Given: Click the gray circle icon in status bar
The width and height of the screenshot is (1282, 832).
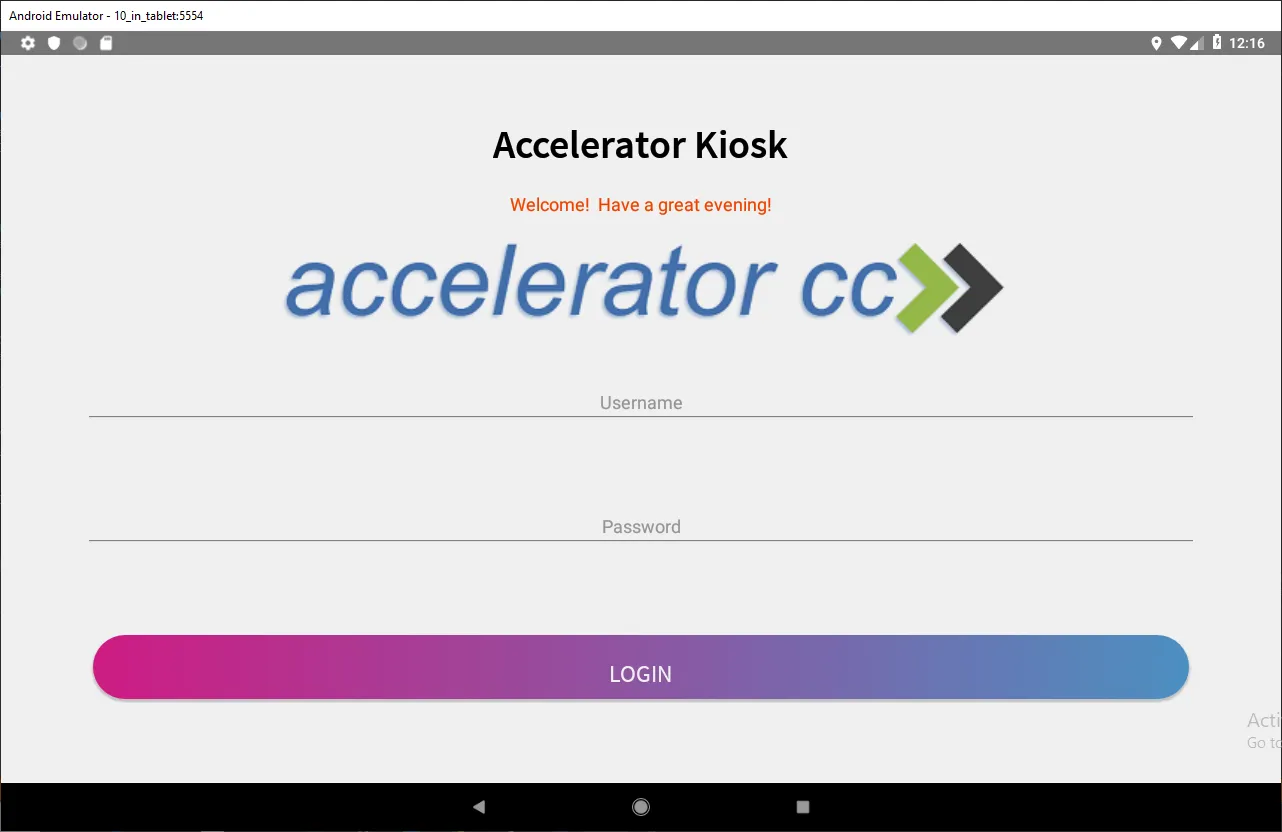Looking at the screenshot, I should [80, 43].
